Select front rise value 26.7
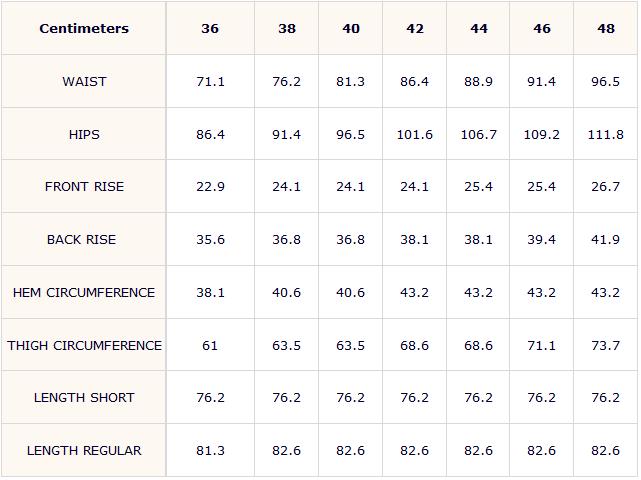The width and height of the screenshot is (641, 480). click(605, 186)
